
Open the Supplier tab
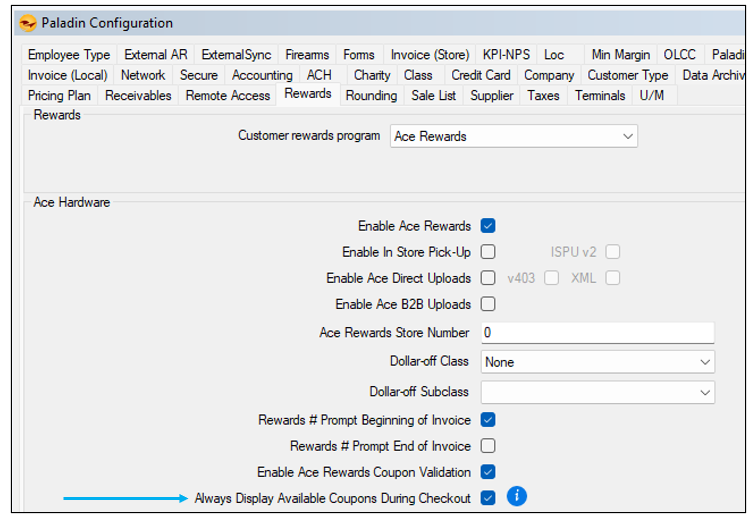[491, 96]
